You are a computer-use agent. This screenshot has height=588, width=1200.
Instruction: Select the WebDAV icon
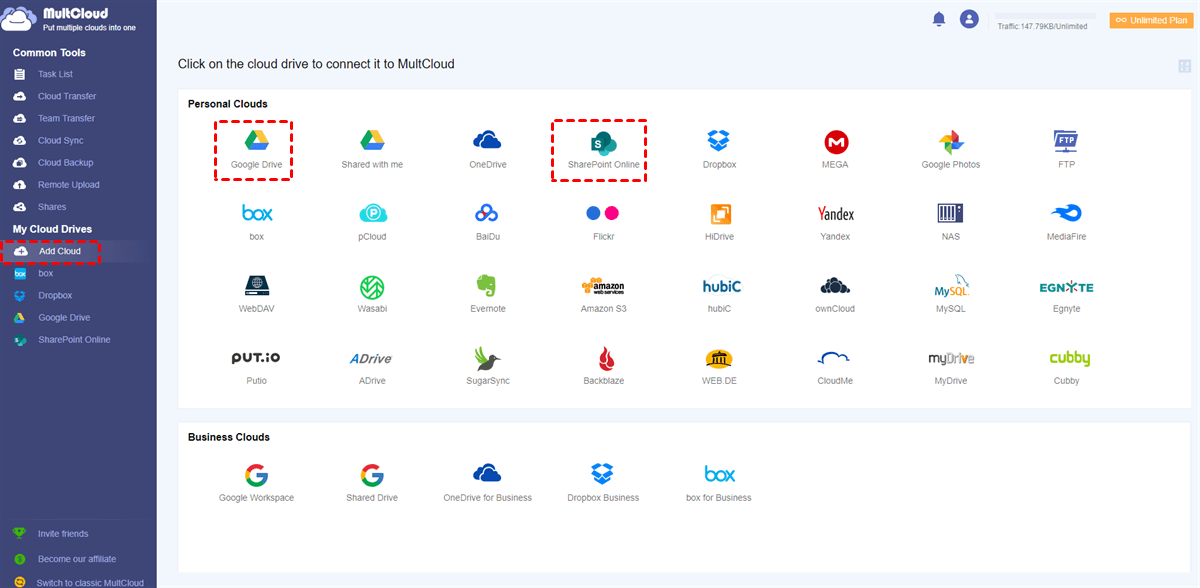click(256, 286)
